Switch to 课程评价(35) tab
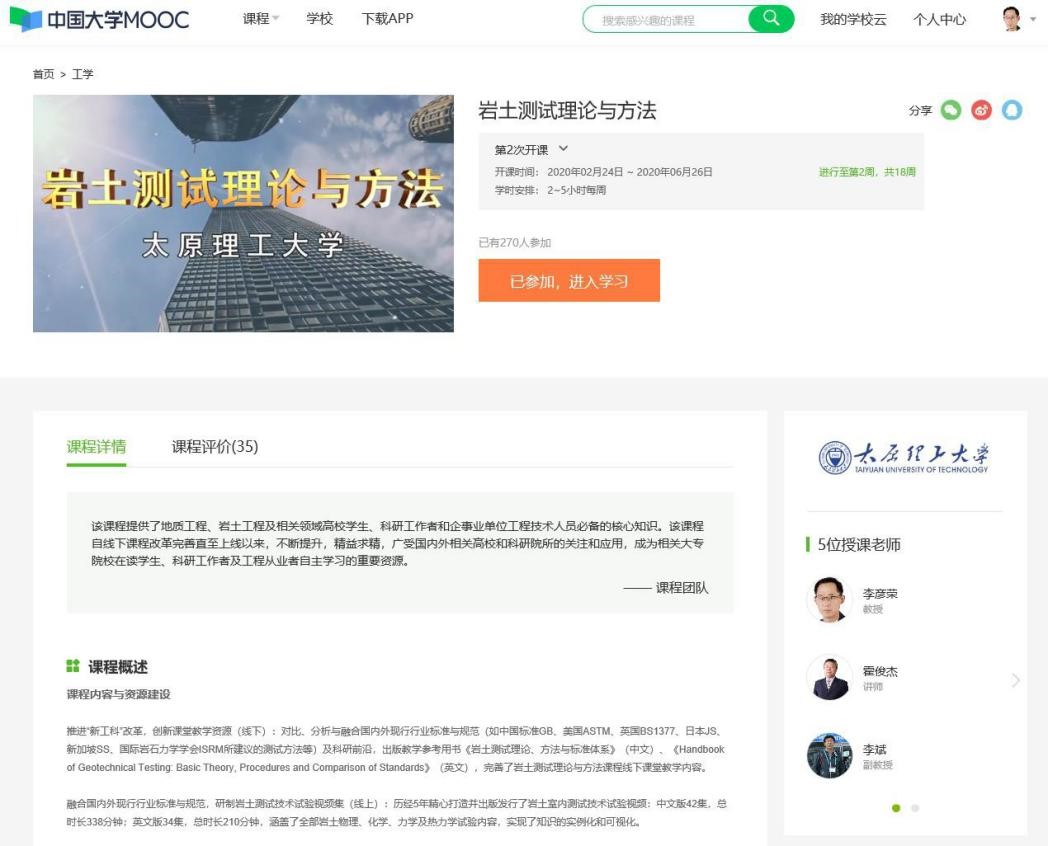The image size is (1048, 846). pyautogui.click(x=214, y=447)
